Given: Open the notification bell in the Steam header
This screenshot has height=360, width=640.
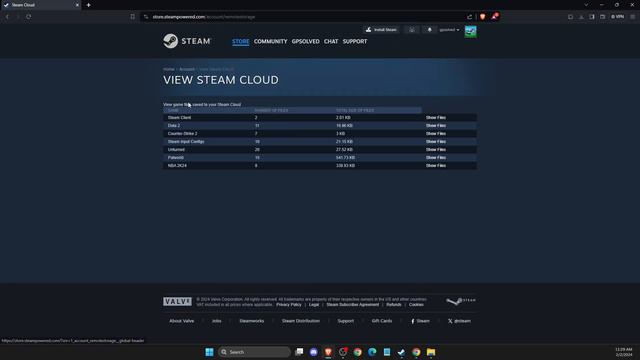Looking at the screenshot, I should 429,30.
